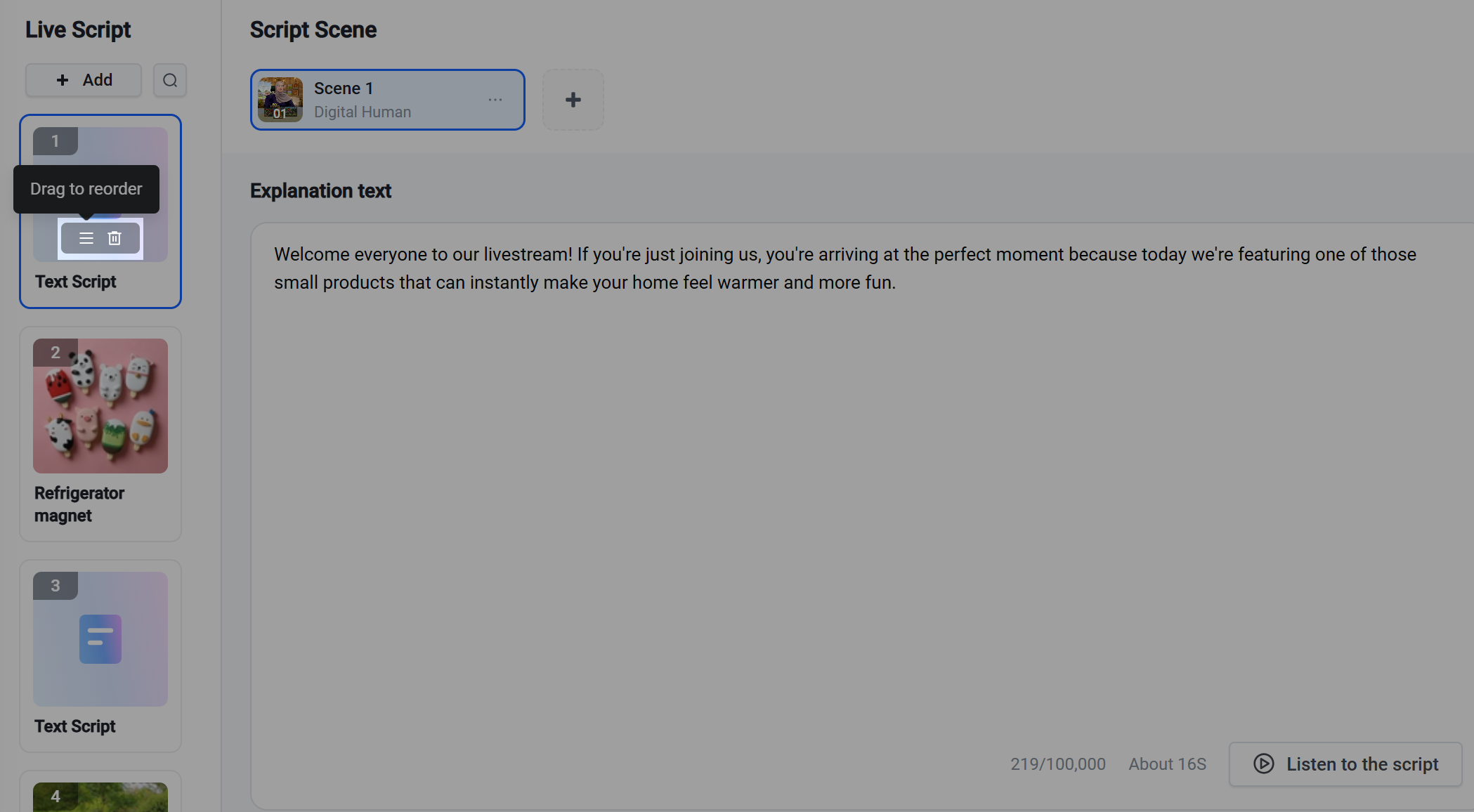
Task: Click the Refrigerator magnet title text
Action: click(79, 504)
